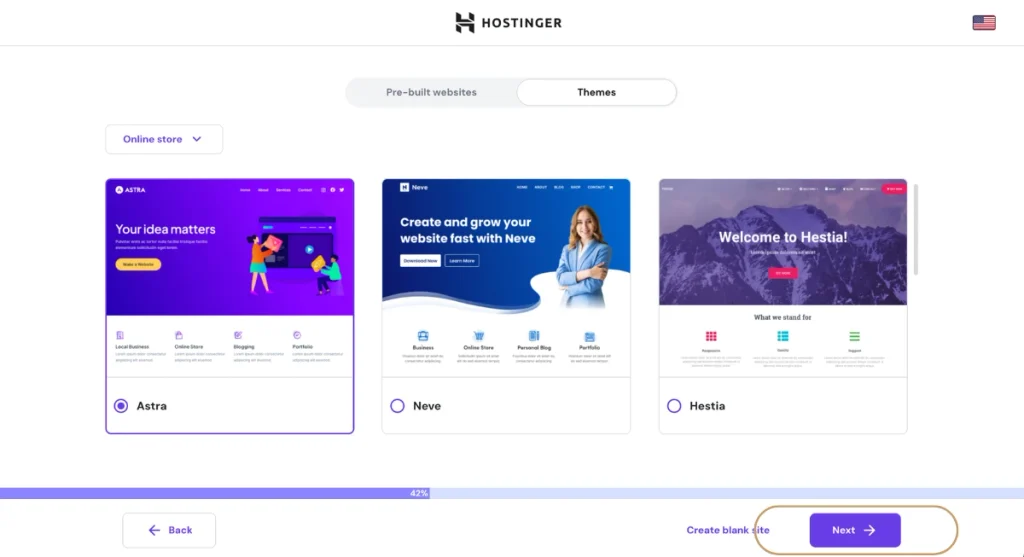Click Blogging icon in Astra preview
The width and height of the screenshot is (1024, 557).
[x=238, y=335]
